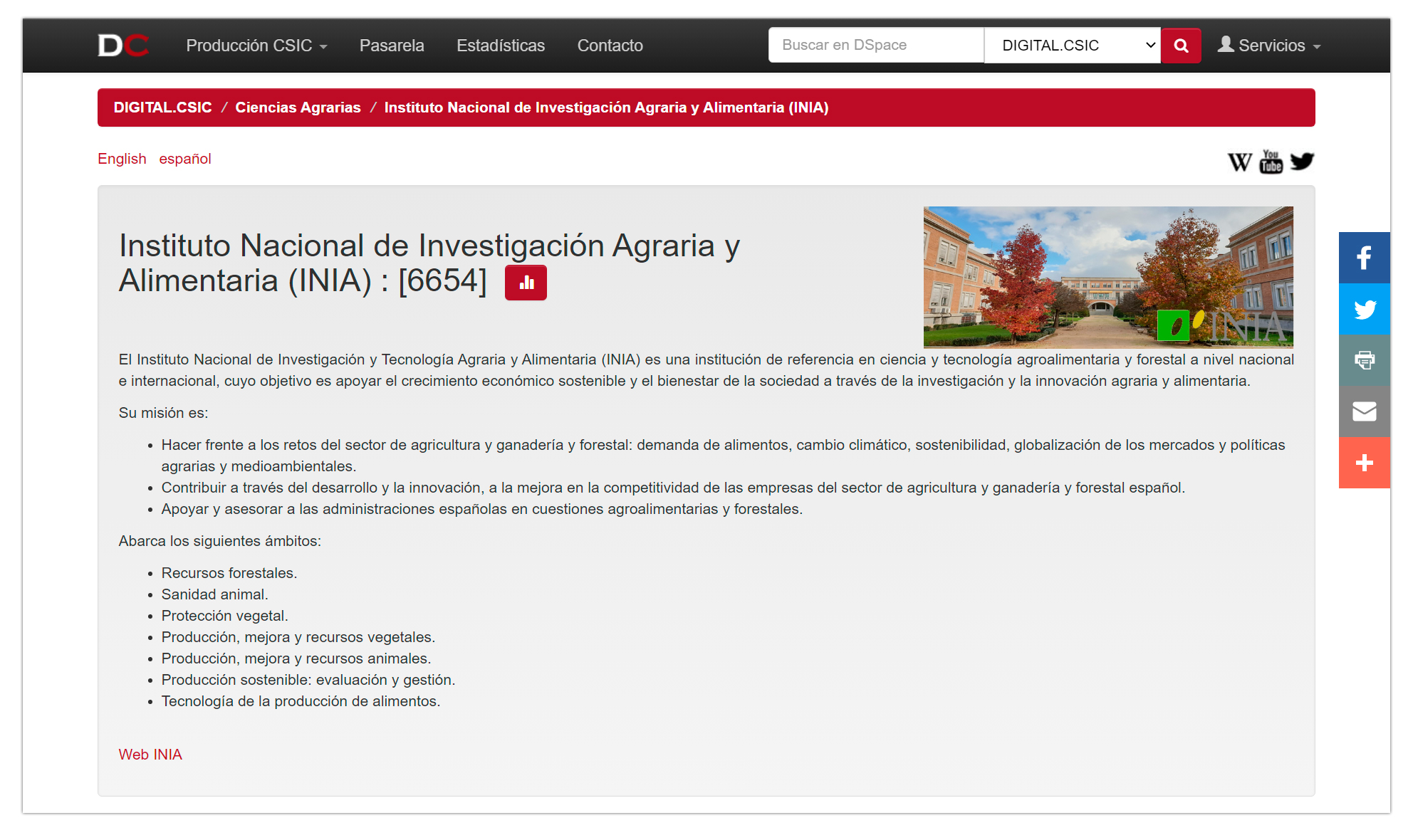Click the INIA building banner image
Viewport: 1413px width, 840px height.
click(1107, 277)
